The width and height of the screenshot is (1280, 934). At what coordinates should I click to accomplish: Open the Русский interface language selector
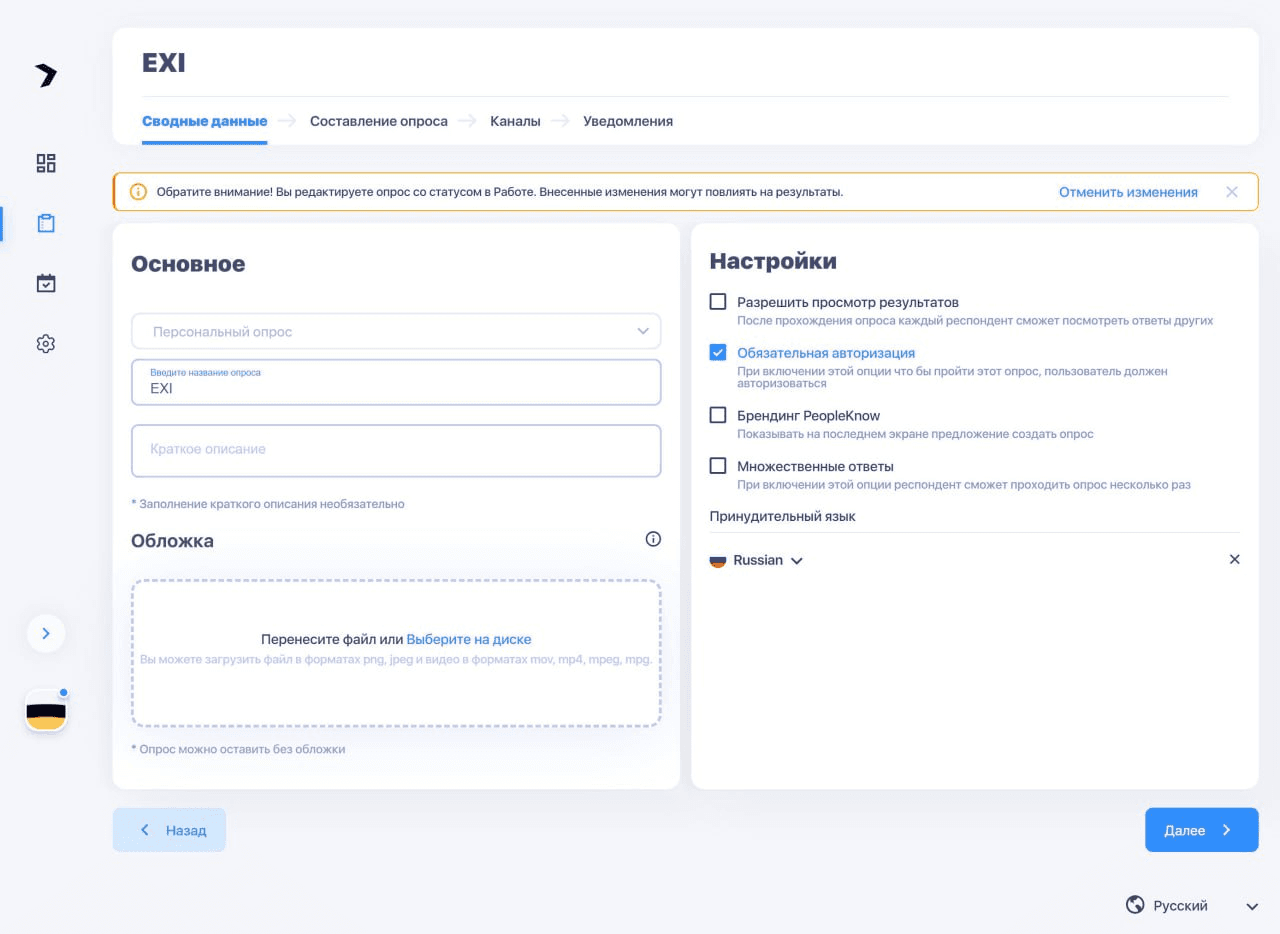[x=1192, y=905]
